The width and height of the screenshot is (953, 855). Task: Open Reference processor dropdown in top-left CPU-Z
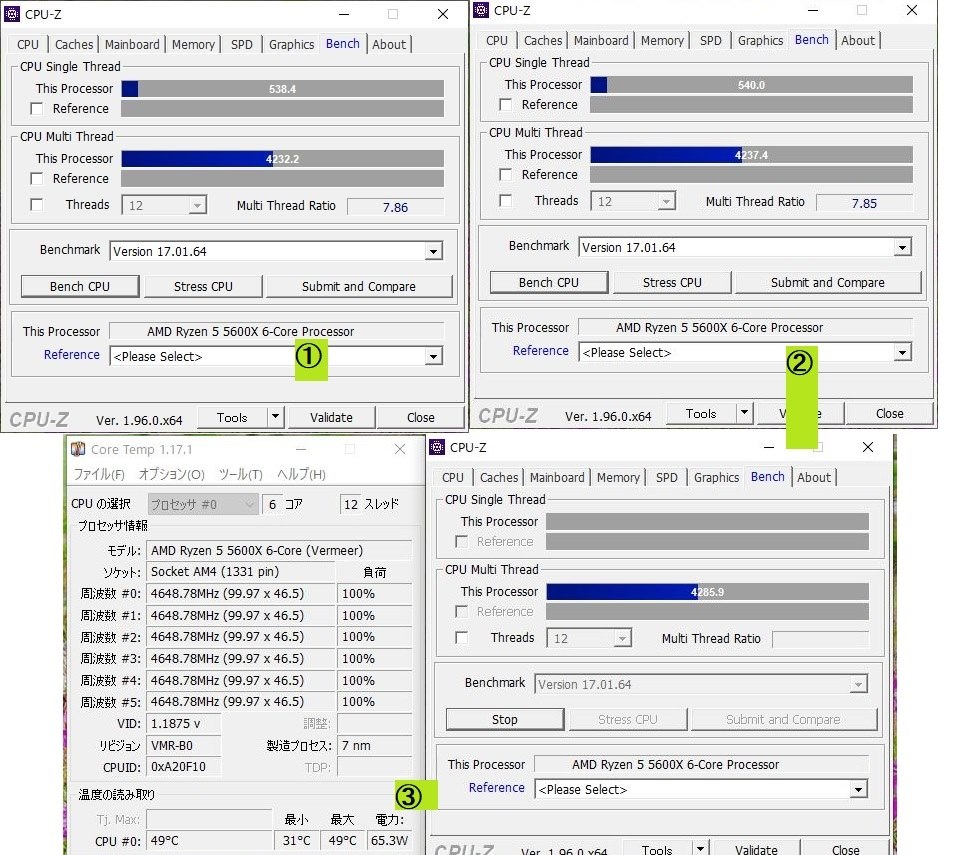click(x=433, y=357)
